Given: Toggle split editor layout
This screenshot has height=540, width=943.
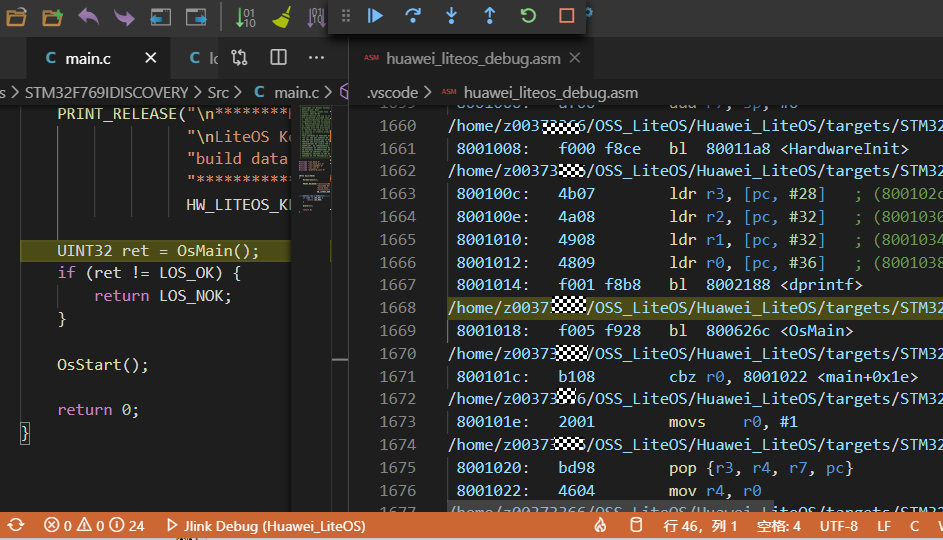Looking at the screenshot, I should point(279,58).
